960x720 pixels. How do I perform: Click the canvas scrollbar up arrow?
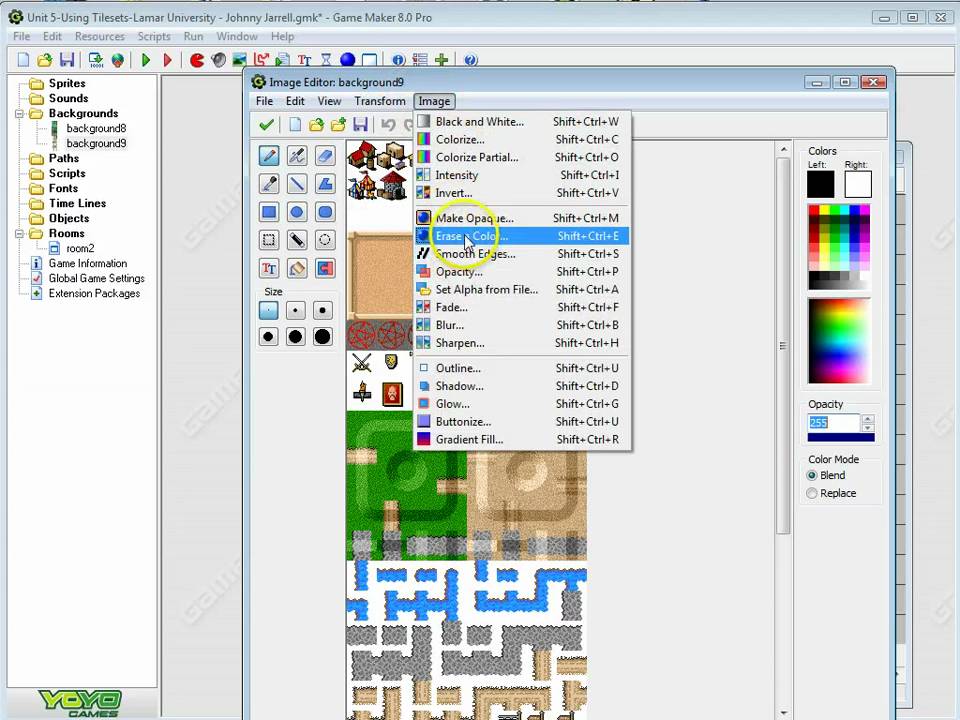click(x=784, y=149)
